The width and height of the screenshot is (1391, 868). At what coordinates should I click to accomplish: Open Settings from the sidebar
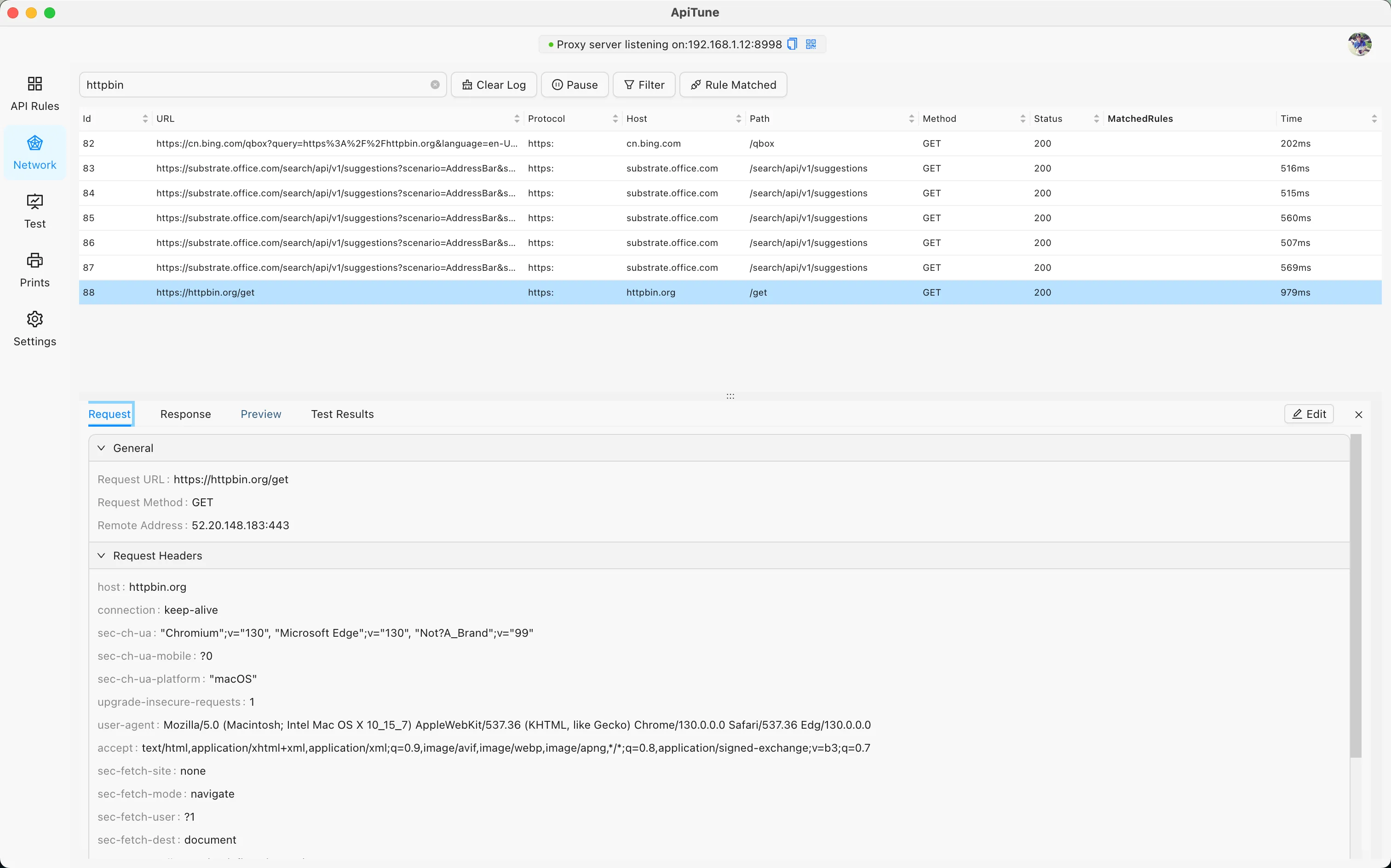tap(34, 328)
